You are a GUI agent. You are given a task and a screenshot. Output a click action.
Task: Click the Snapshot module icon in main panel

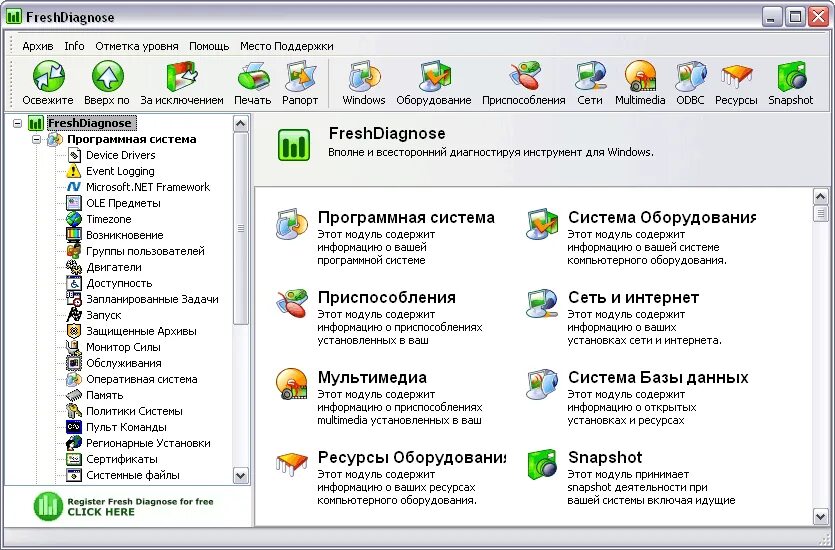pos(542,464)
